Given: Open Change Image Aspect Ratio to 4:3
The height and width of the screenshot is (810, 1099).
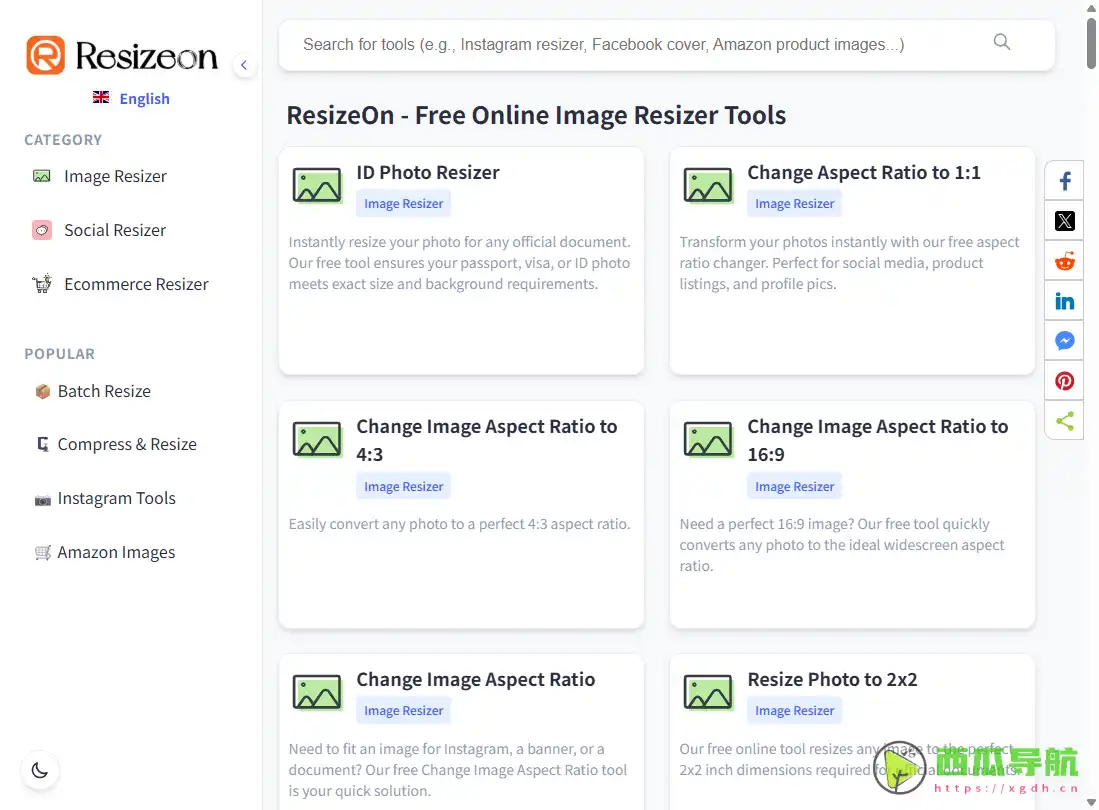Looking at the screenshot, I should tap(486, 440).
